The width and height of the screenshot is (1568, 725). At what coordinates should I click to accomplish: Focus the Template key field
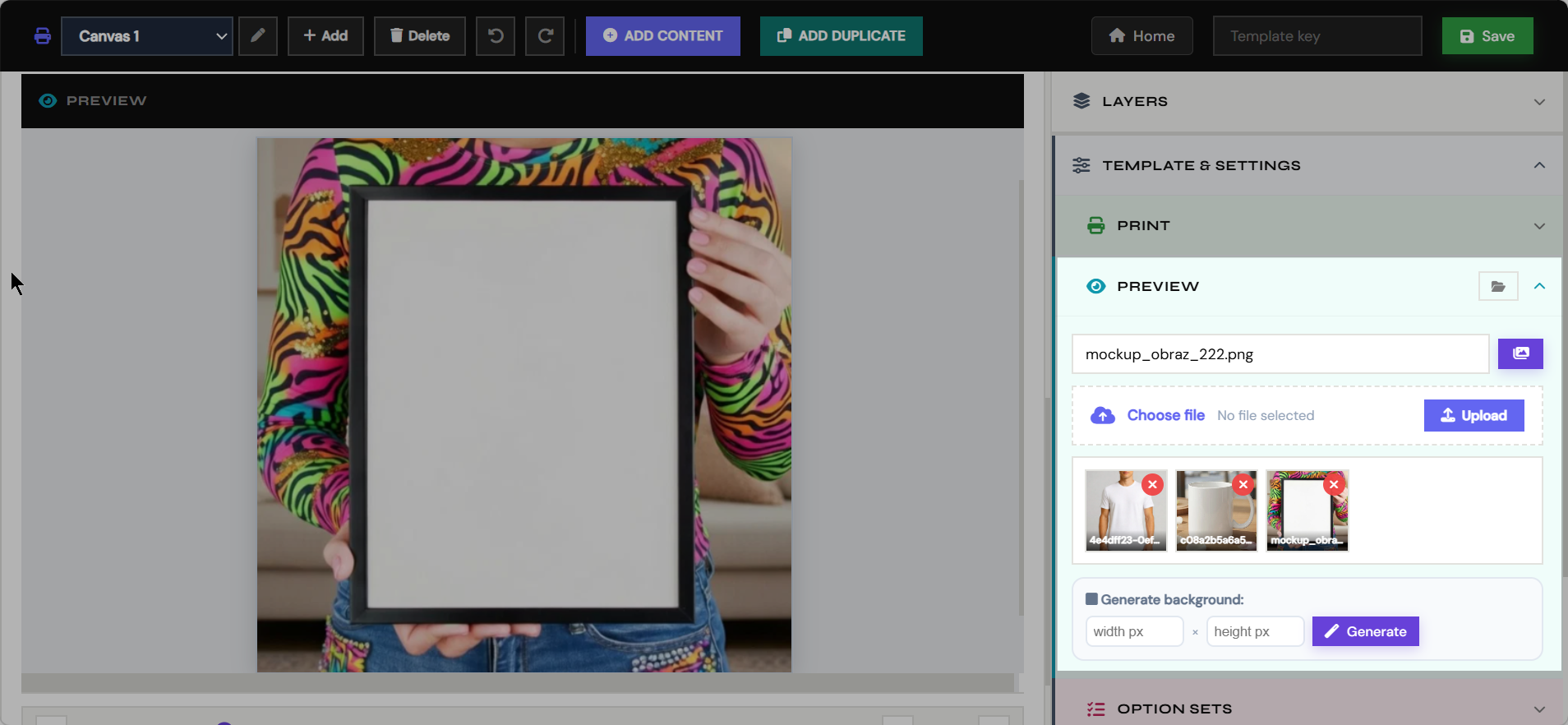[1317, 36]
